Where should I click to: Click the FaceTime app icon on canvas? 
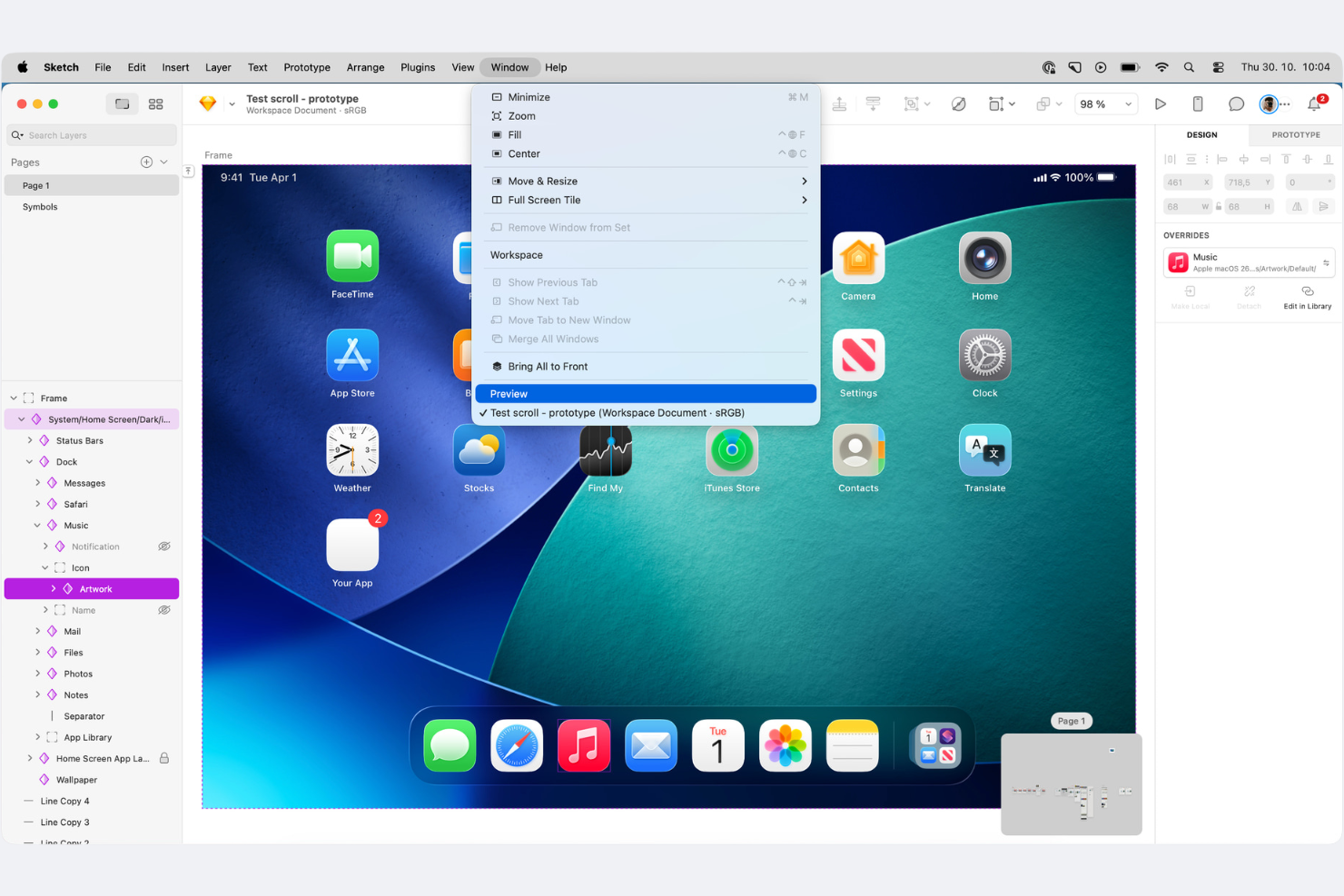click(x=352, y=256)
